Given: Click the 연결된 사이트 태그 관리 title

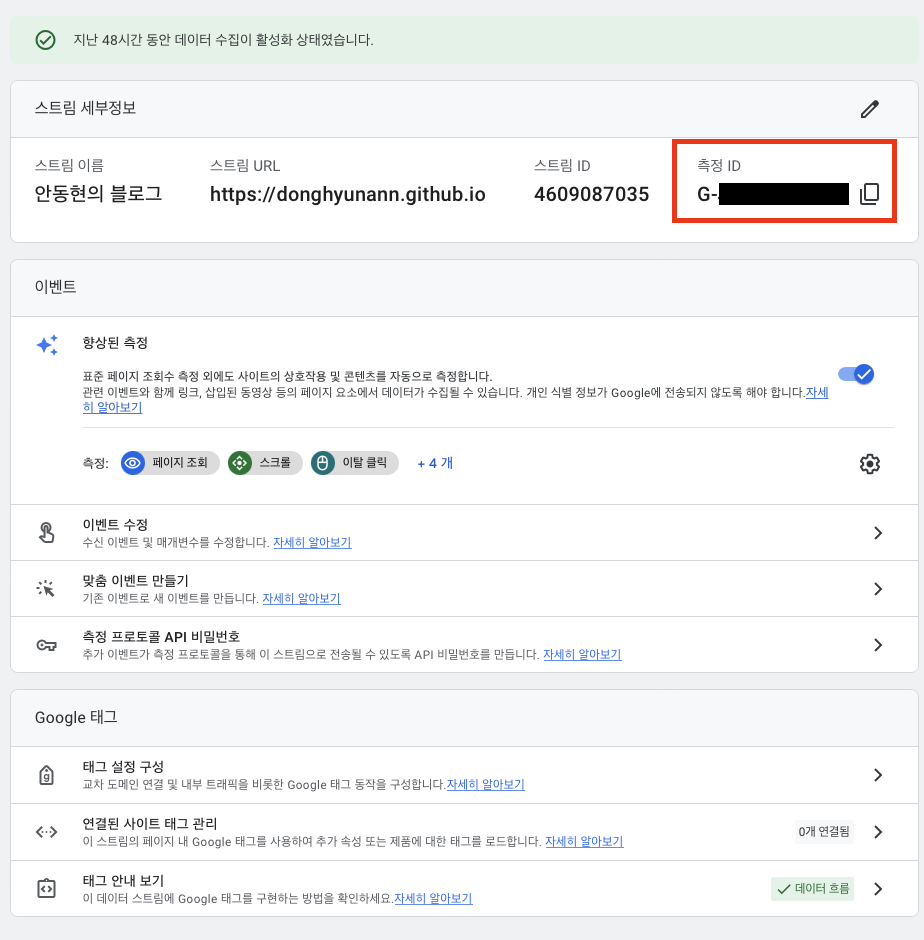Looking at the screenshot, I should pos(150,823).
